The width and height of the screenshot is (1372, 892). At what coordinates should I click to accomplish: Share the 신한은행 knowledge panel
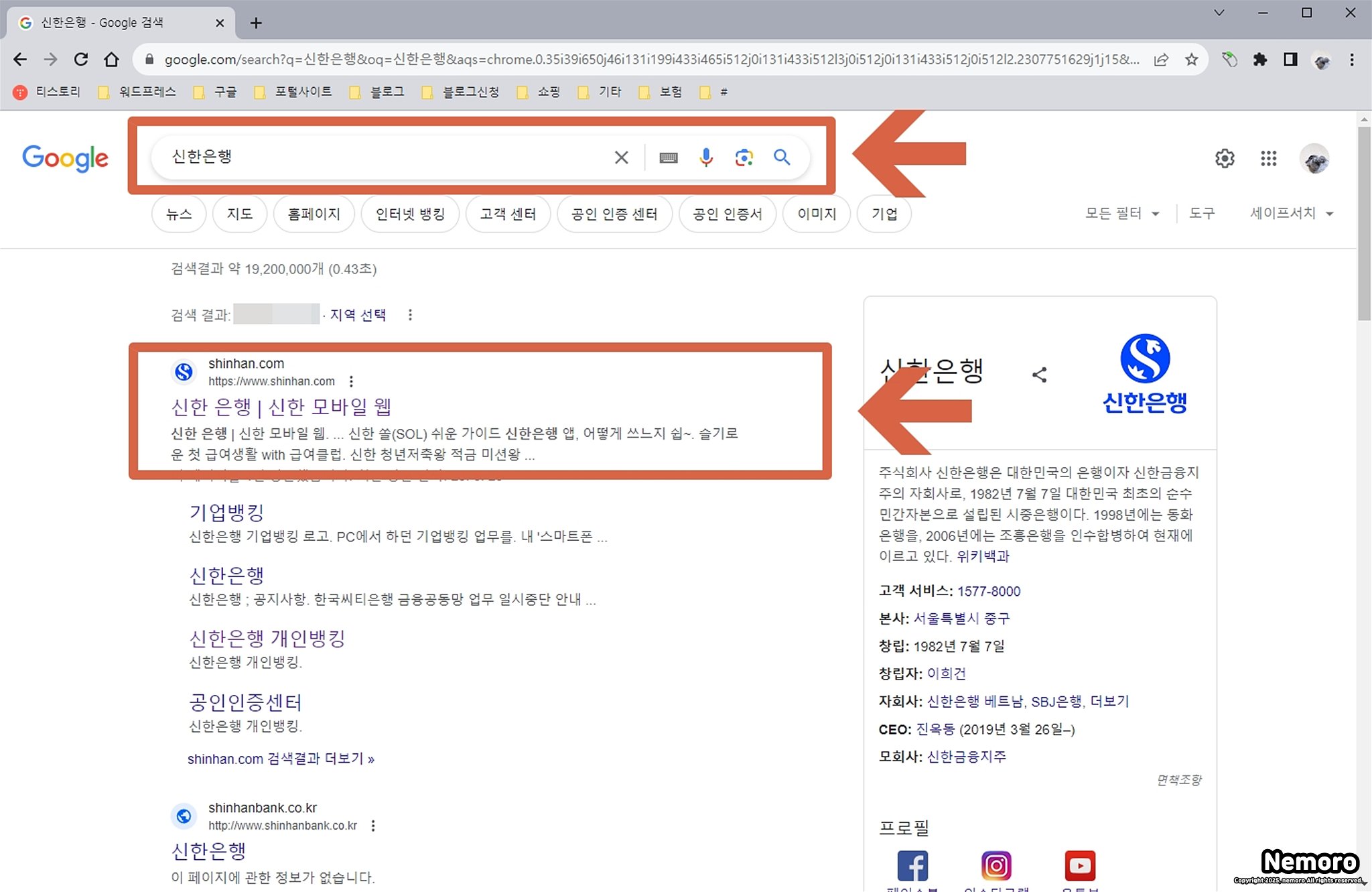(1039, 375)
